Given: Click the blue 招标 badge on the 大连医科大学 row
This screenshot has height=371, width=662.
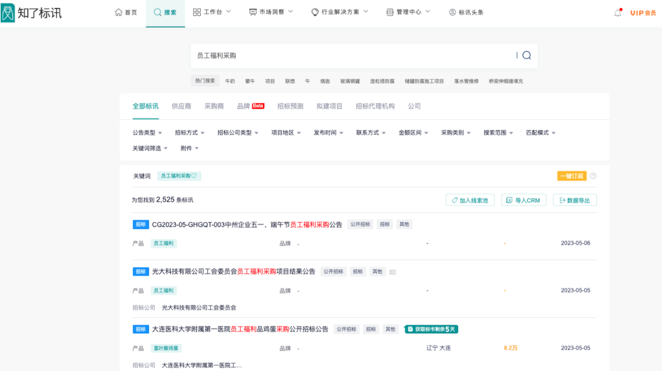Looking at the screenshot, I should point(141,329).
